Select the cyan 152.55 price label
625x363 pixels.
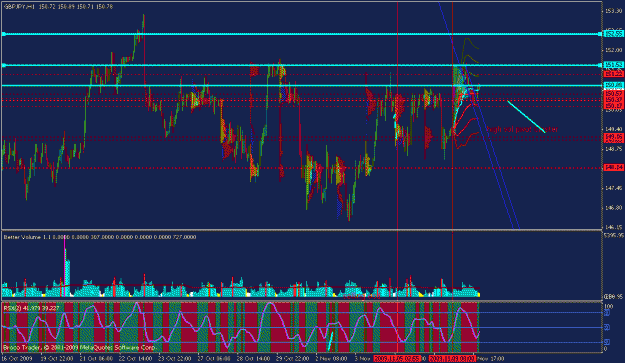pos(614,34)
